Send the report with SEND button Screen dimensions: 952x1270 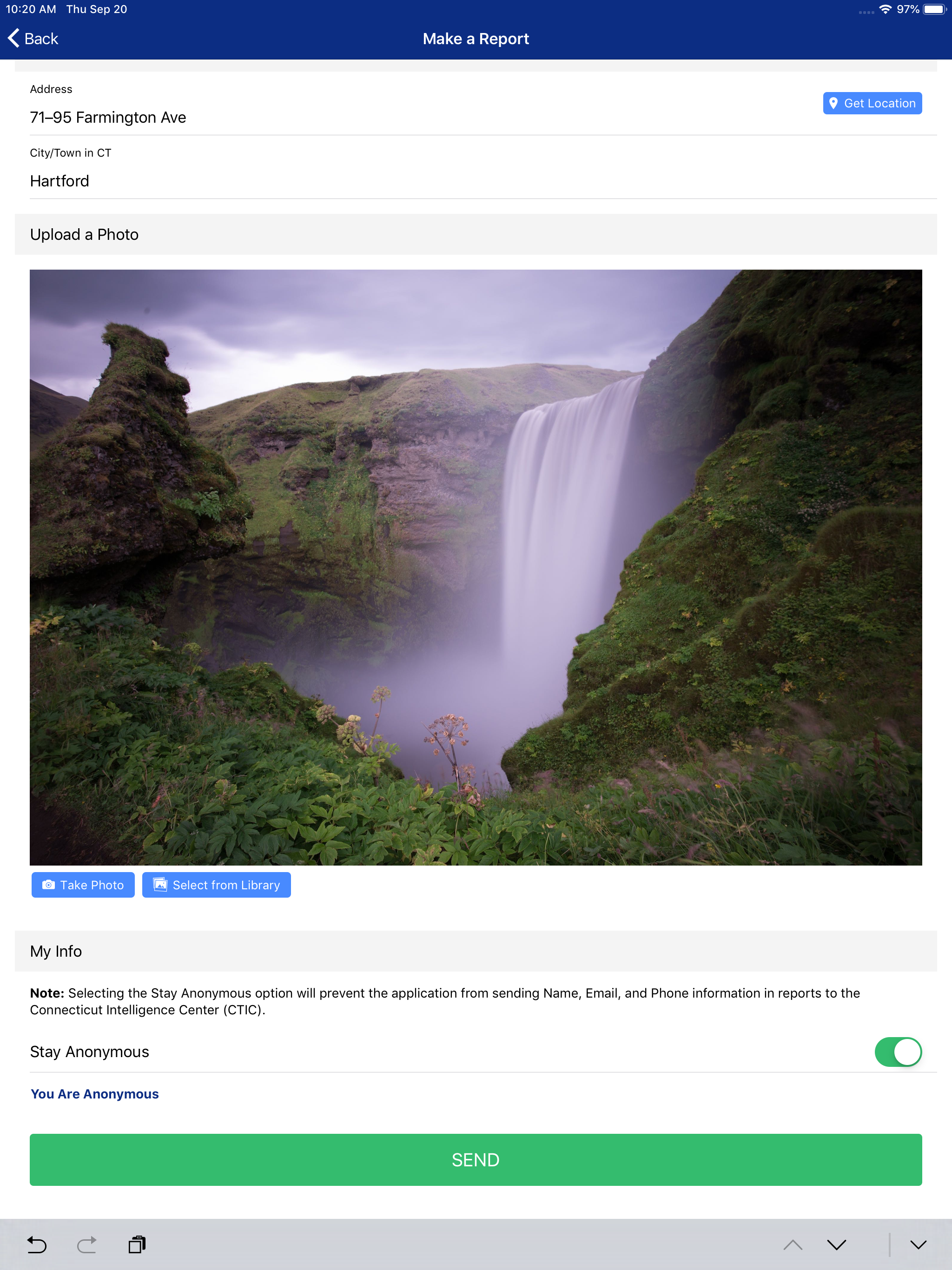(476, 1160)
